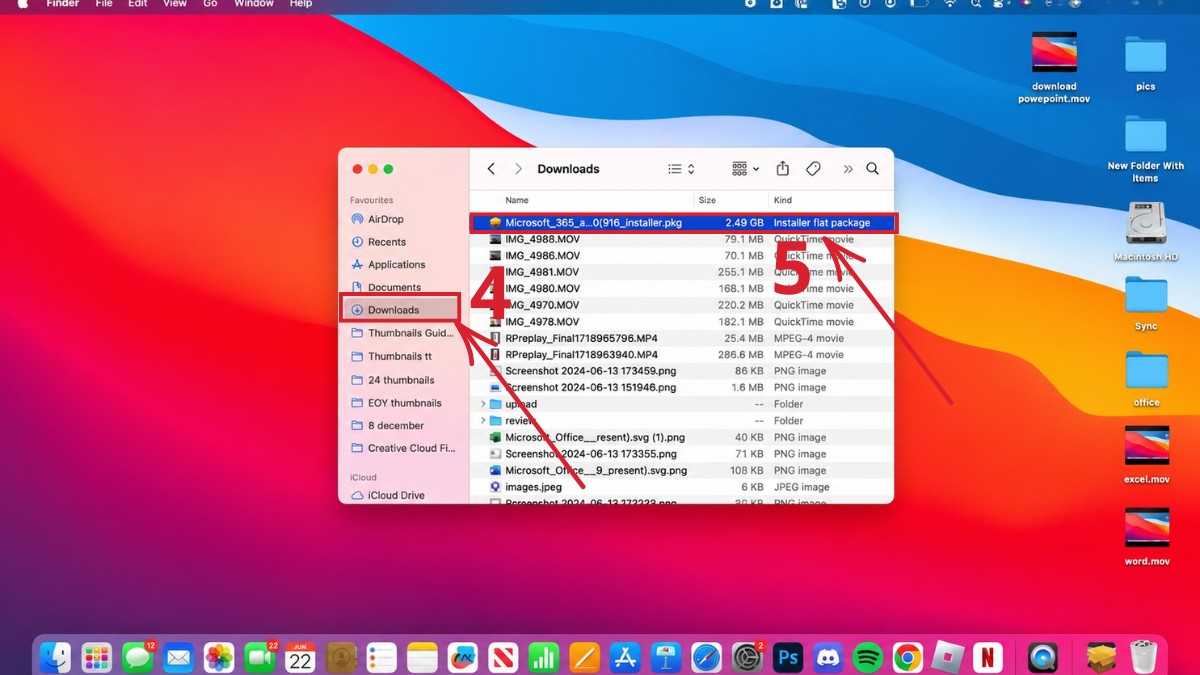Open Numbers in the Dock
The height and width of the screenshot is (675, 1200).
tap(543, 657)
